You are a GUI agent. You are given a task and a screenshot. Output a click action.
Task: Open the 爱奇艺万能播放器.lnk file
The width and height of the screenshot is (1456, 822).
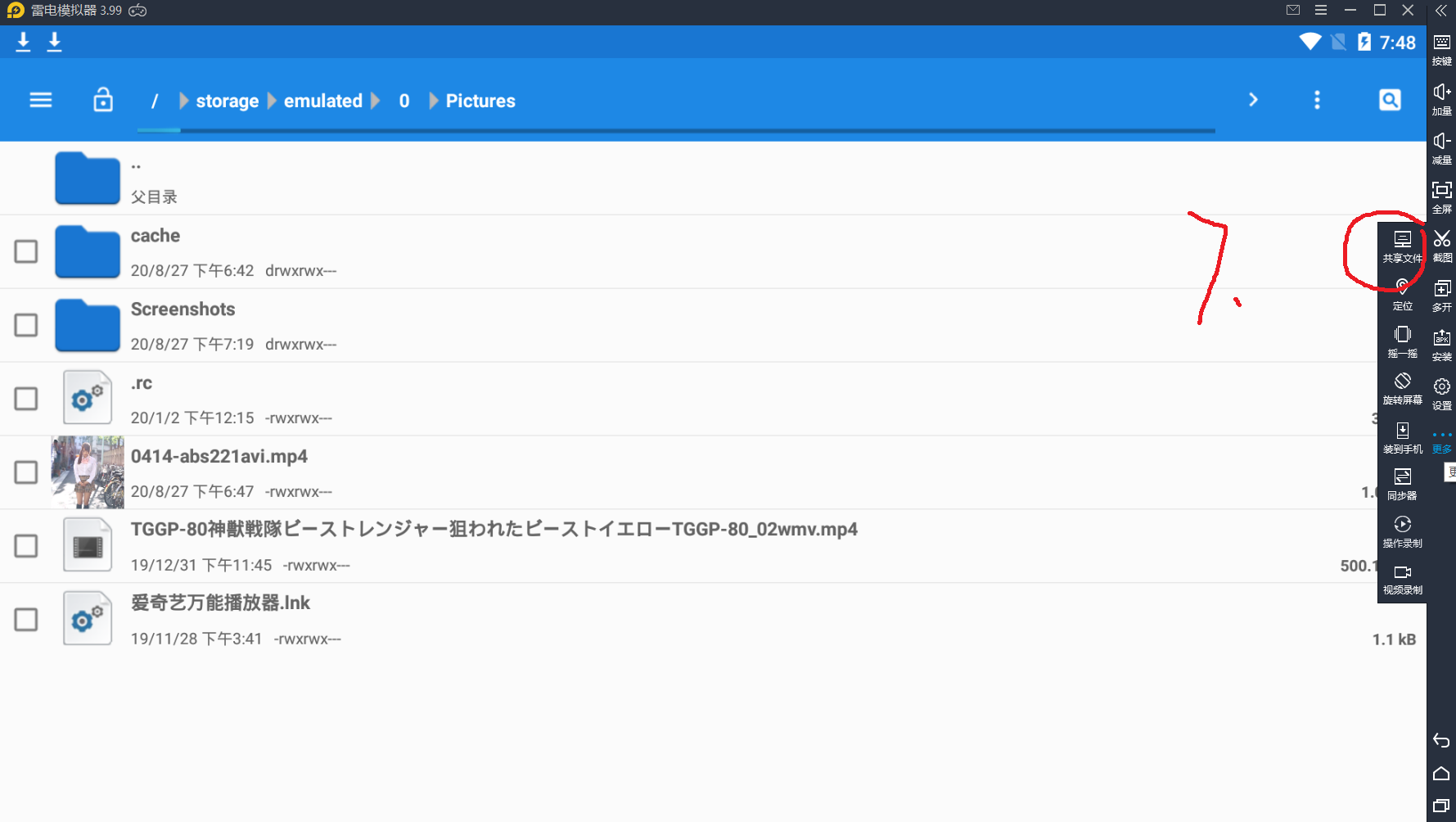coord(221,603)
